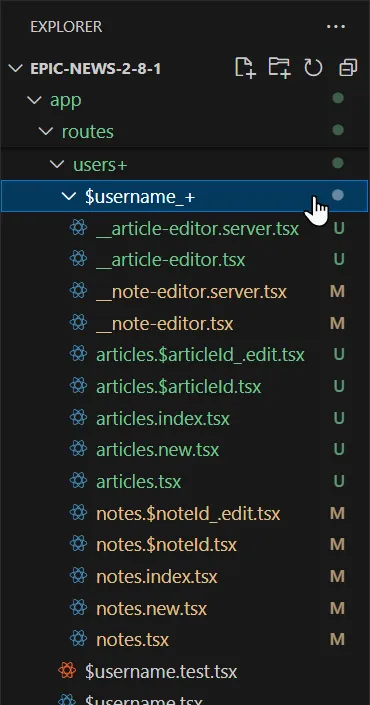Viewport: 370px width, 705px height.
Task: Click React icon beside articles.$articleId.tsx
Action: pos(78,386)
